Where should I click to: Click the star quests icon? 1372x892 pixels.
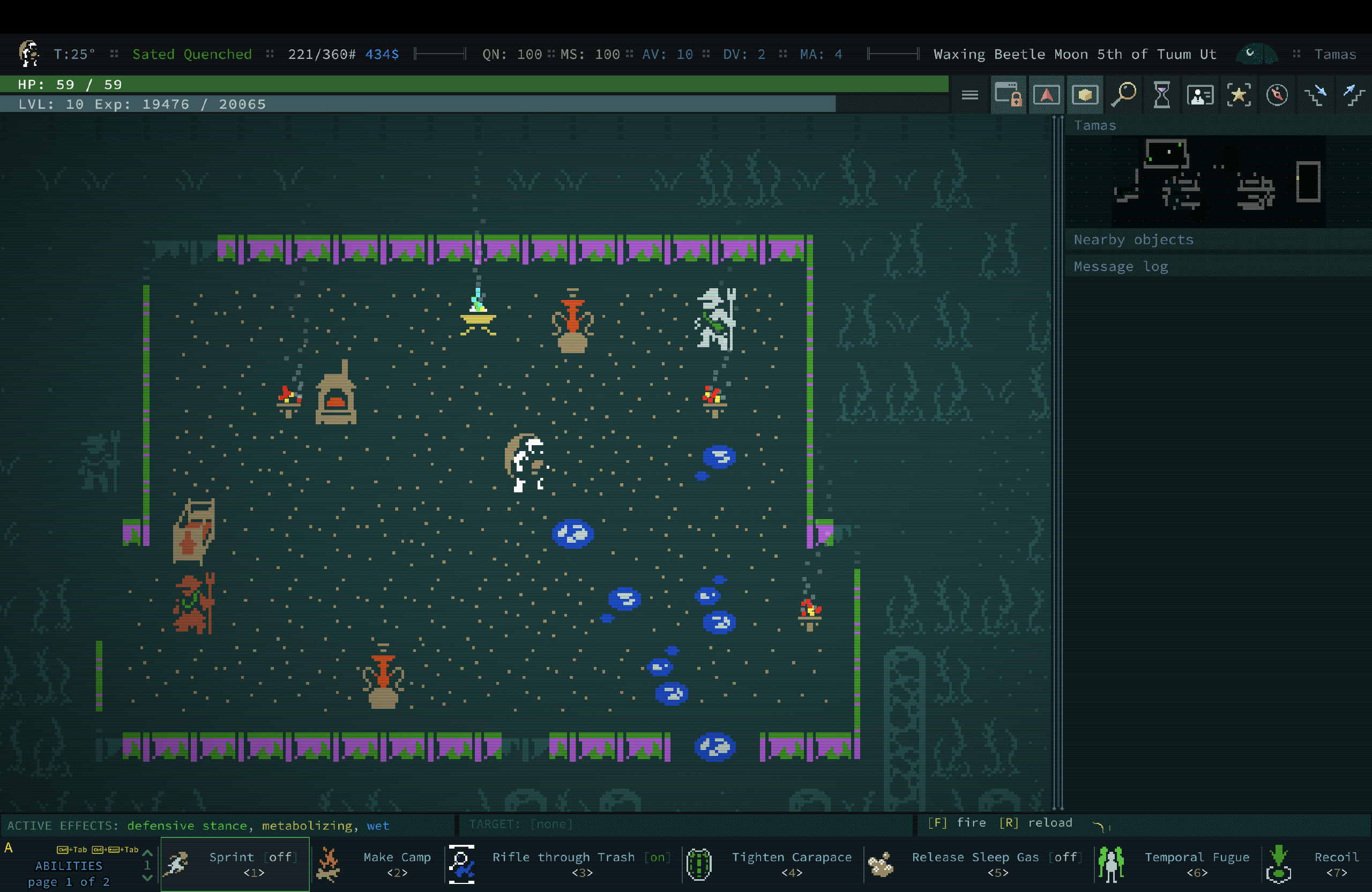point(1239,94)
